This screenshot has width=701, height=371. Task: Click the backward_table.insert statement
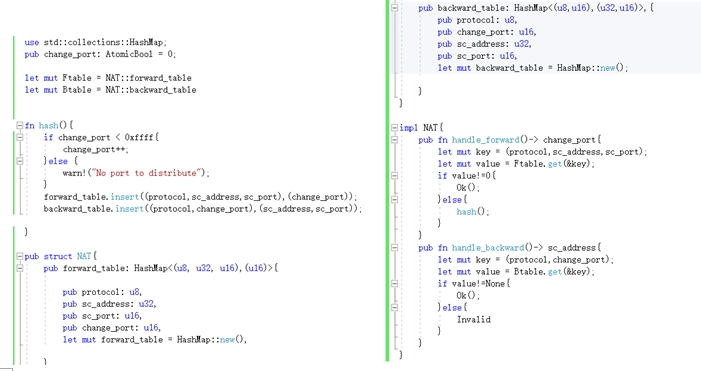point(203,209)
